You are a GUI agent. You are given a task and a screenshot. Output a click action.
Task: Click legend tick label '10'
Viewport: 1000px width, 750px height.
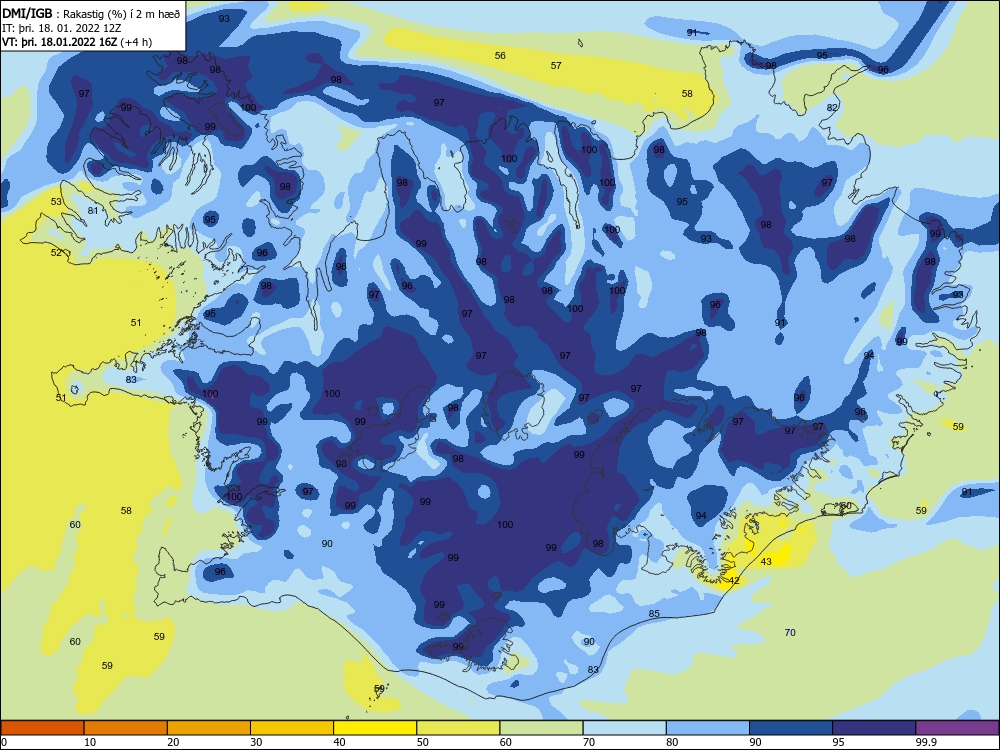tap(90, 742)
